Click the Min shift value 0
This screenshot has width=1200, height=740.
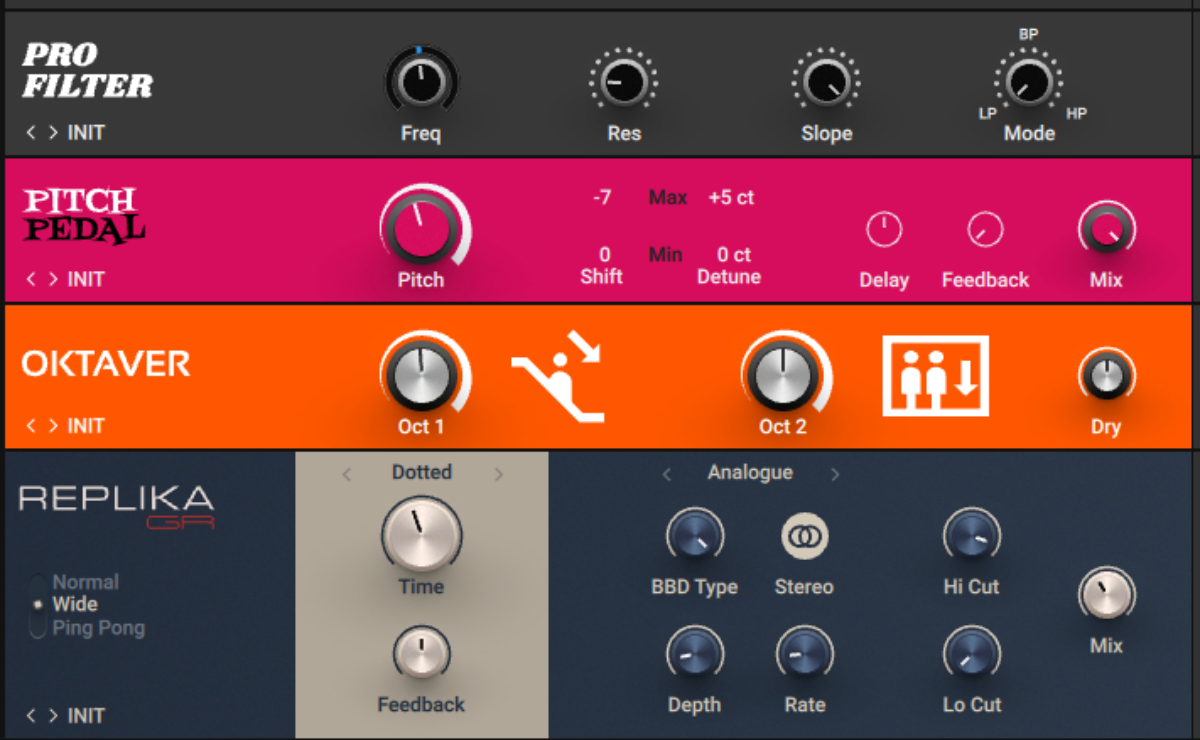(604, 254)
